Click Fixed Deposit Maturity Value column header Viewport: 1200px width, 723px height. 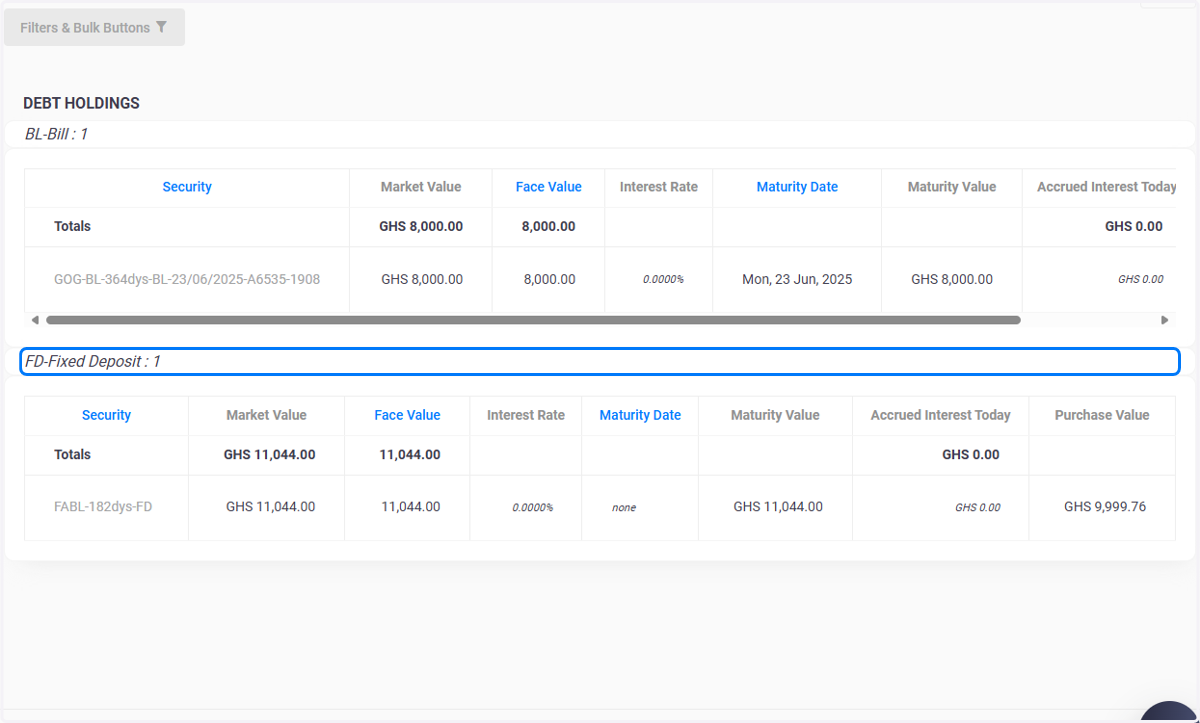click(775, 415)
